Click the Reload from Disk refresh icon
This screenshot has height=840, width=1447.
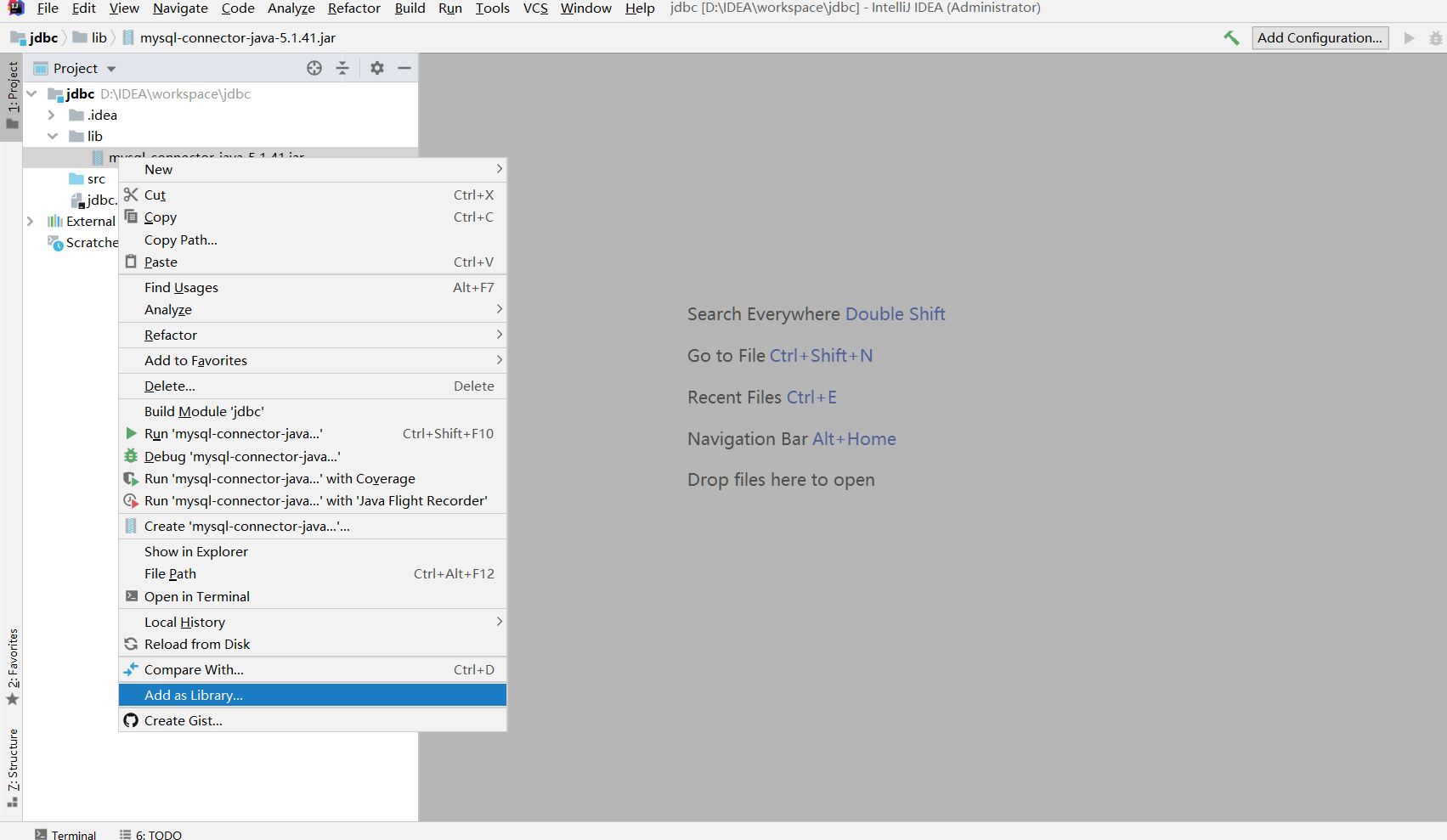pyautogui.click(x=131, y=644)
